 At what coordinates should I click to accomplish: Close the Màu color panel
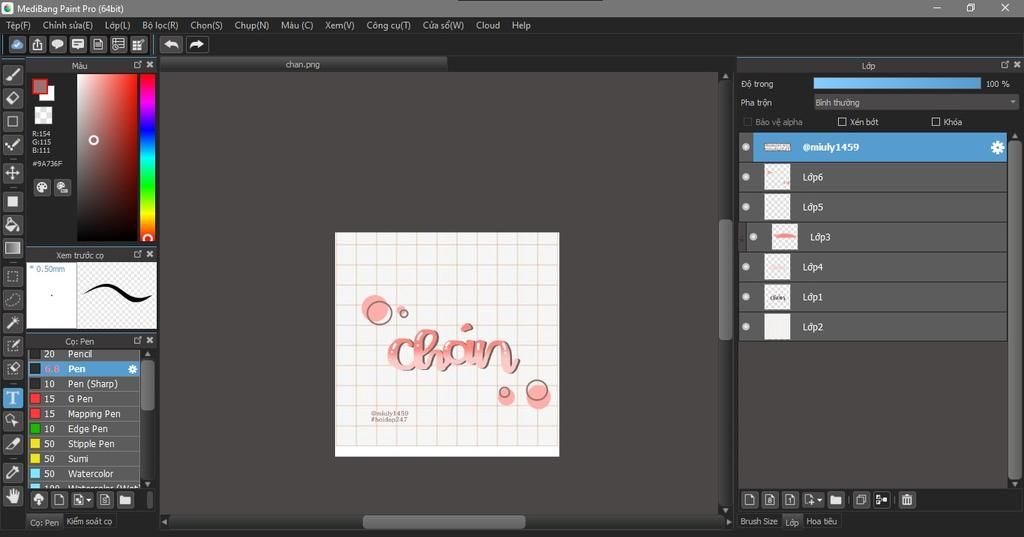[x=150, y=65]
